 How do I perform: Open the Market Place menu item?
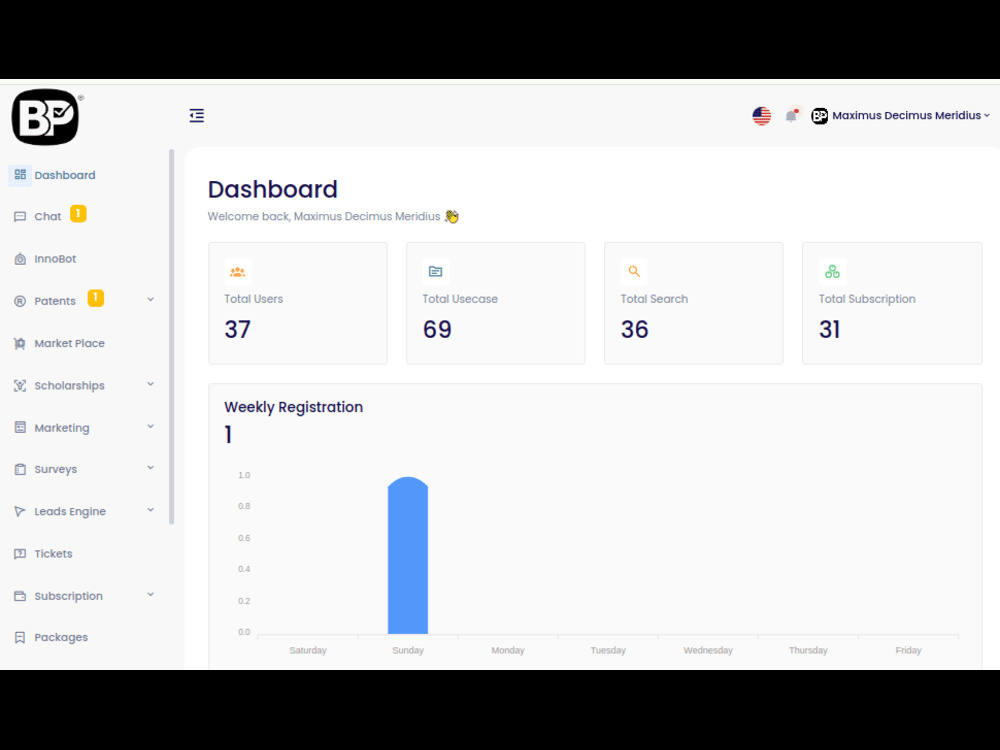[70, 343]
